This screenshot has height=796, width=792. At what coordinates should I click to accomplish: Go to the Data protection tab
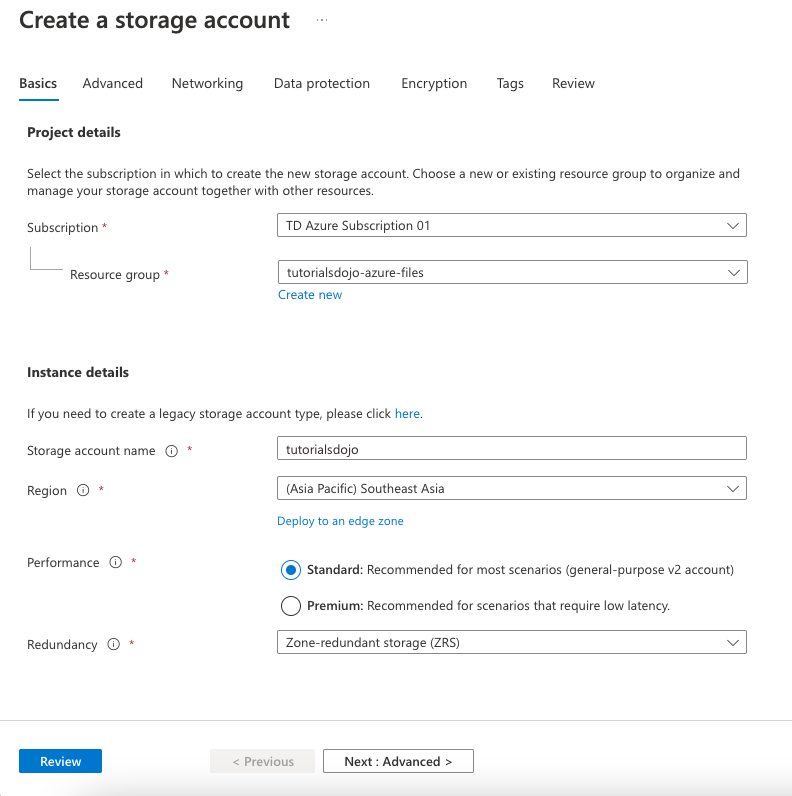click(x=322, y=84)
